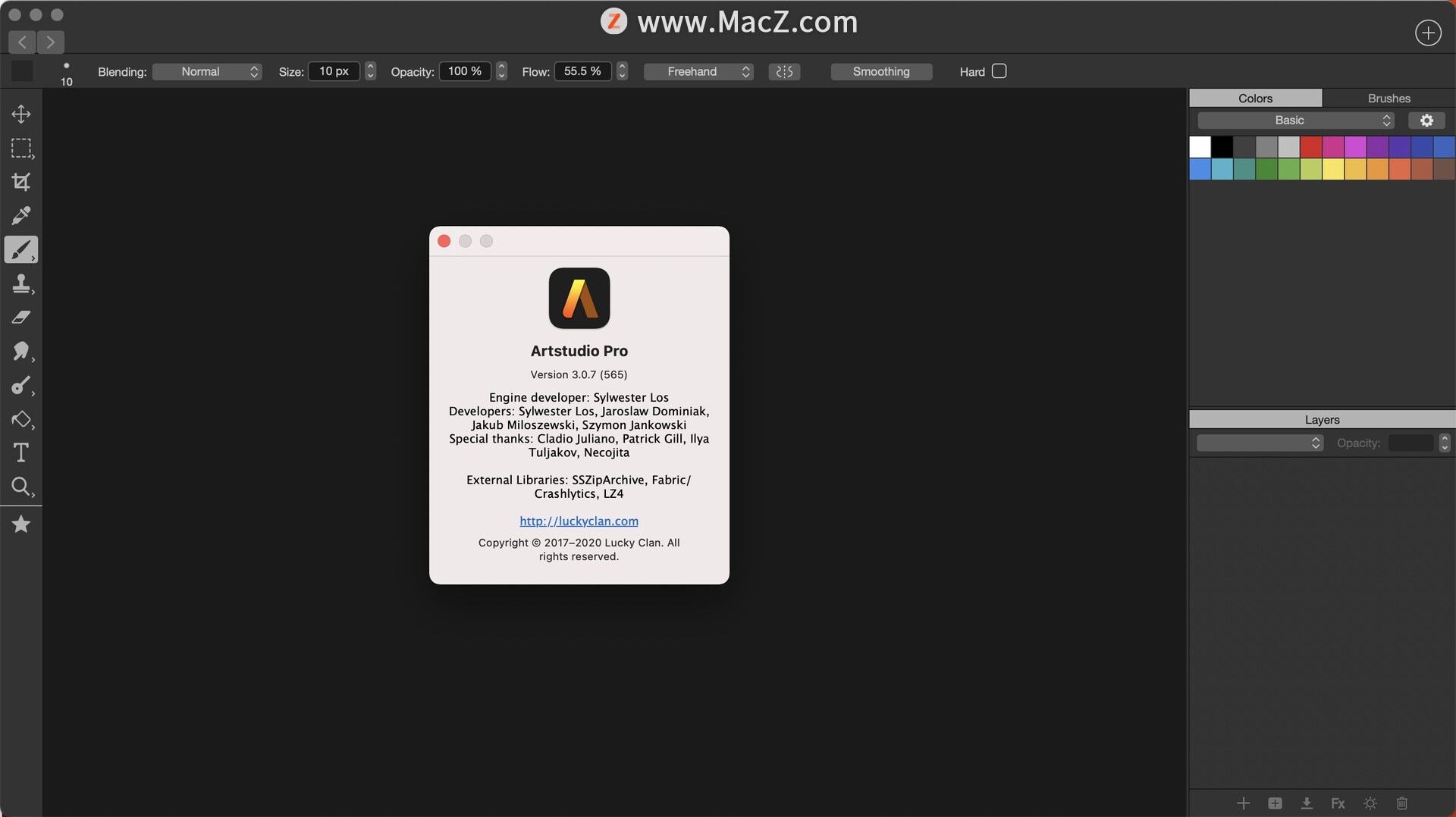Pick the red color swatch
Viewport: 1456px width, 817px height.
coord(1311,146)
